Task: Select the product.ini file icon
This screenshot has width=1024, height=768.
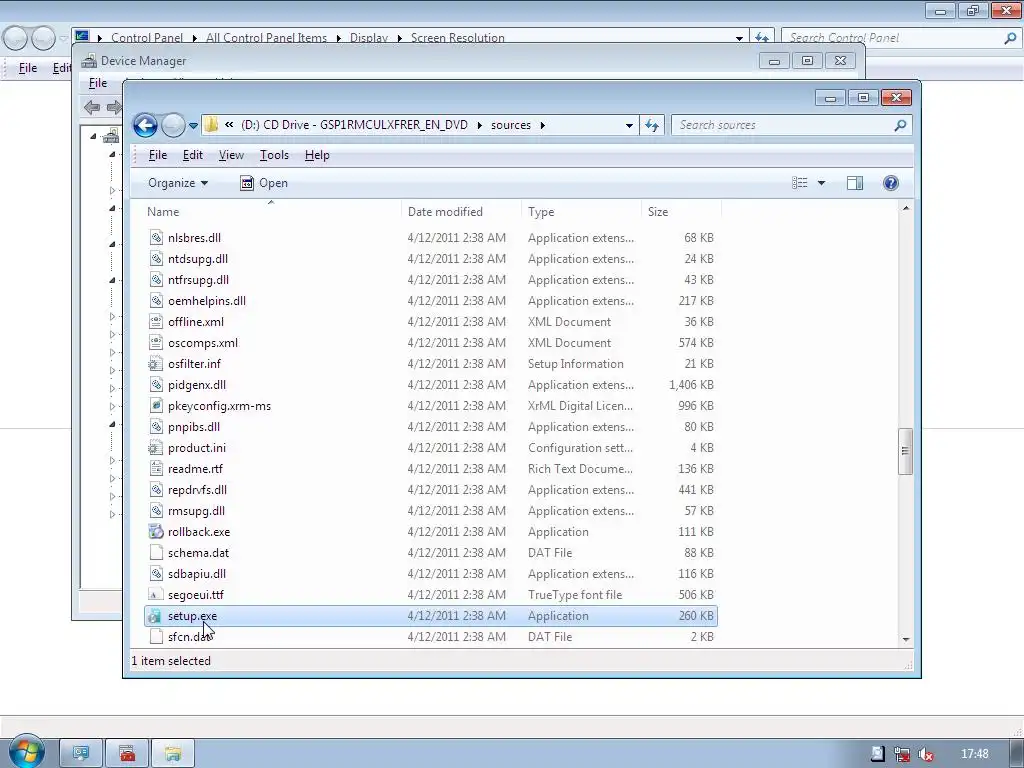Action: (x=155, y=448)
